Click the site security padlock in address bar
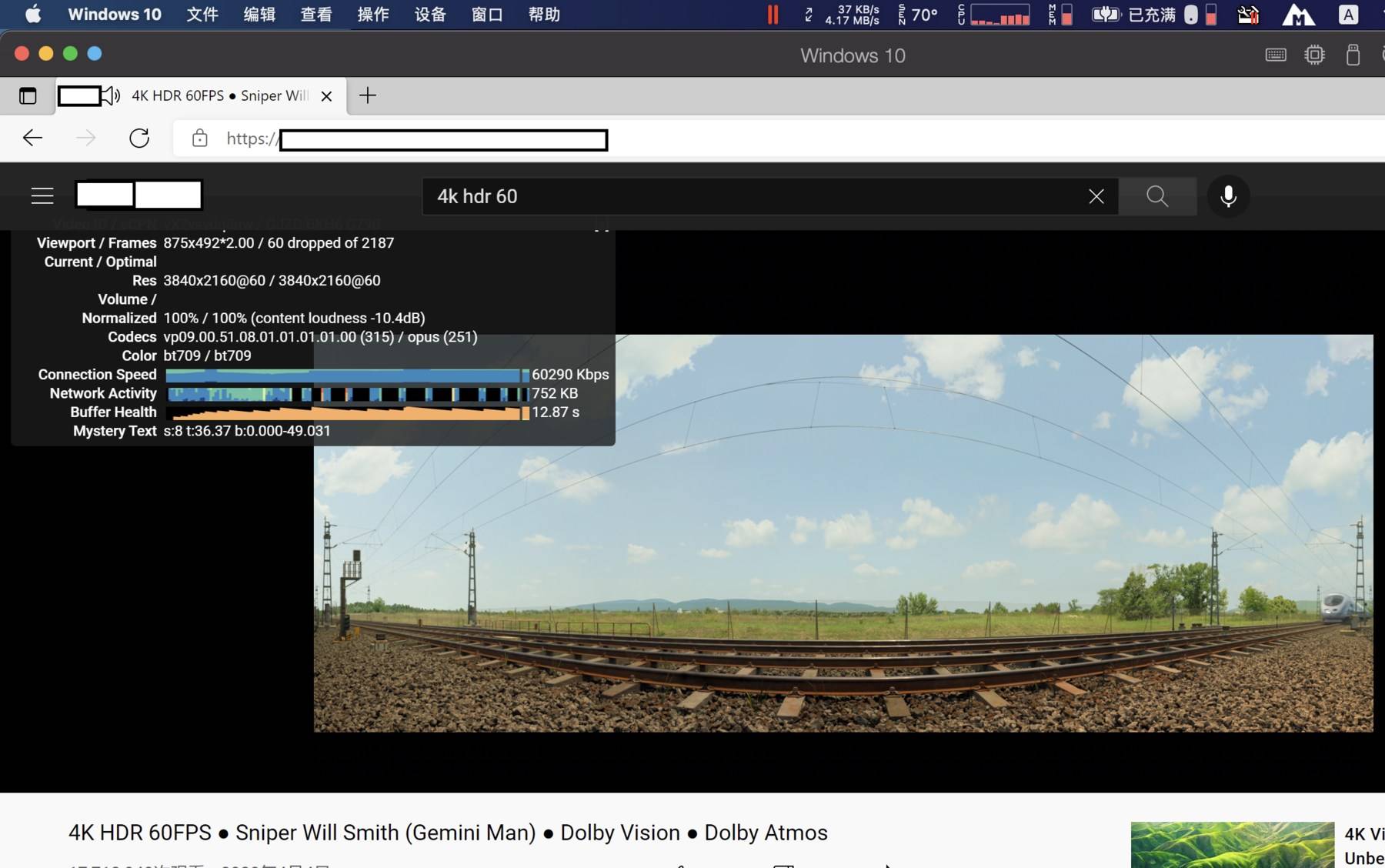The height and width of the screenshot is (868, 1385). 199,139
